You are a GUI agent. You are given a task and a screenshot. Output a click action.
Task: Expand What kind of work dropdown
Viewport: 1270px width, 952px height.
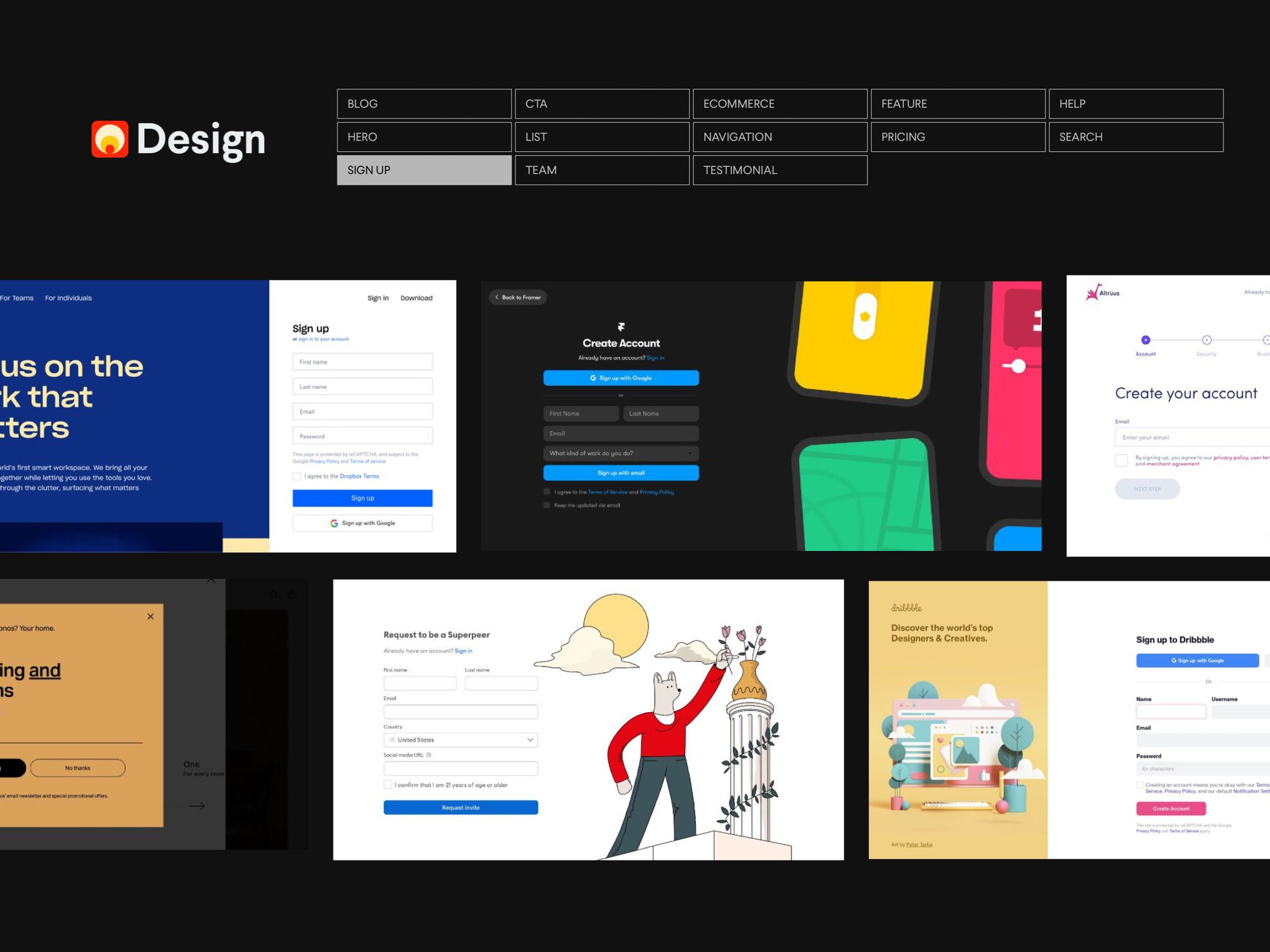pyautogui.click(x=620, y=453)
